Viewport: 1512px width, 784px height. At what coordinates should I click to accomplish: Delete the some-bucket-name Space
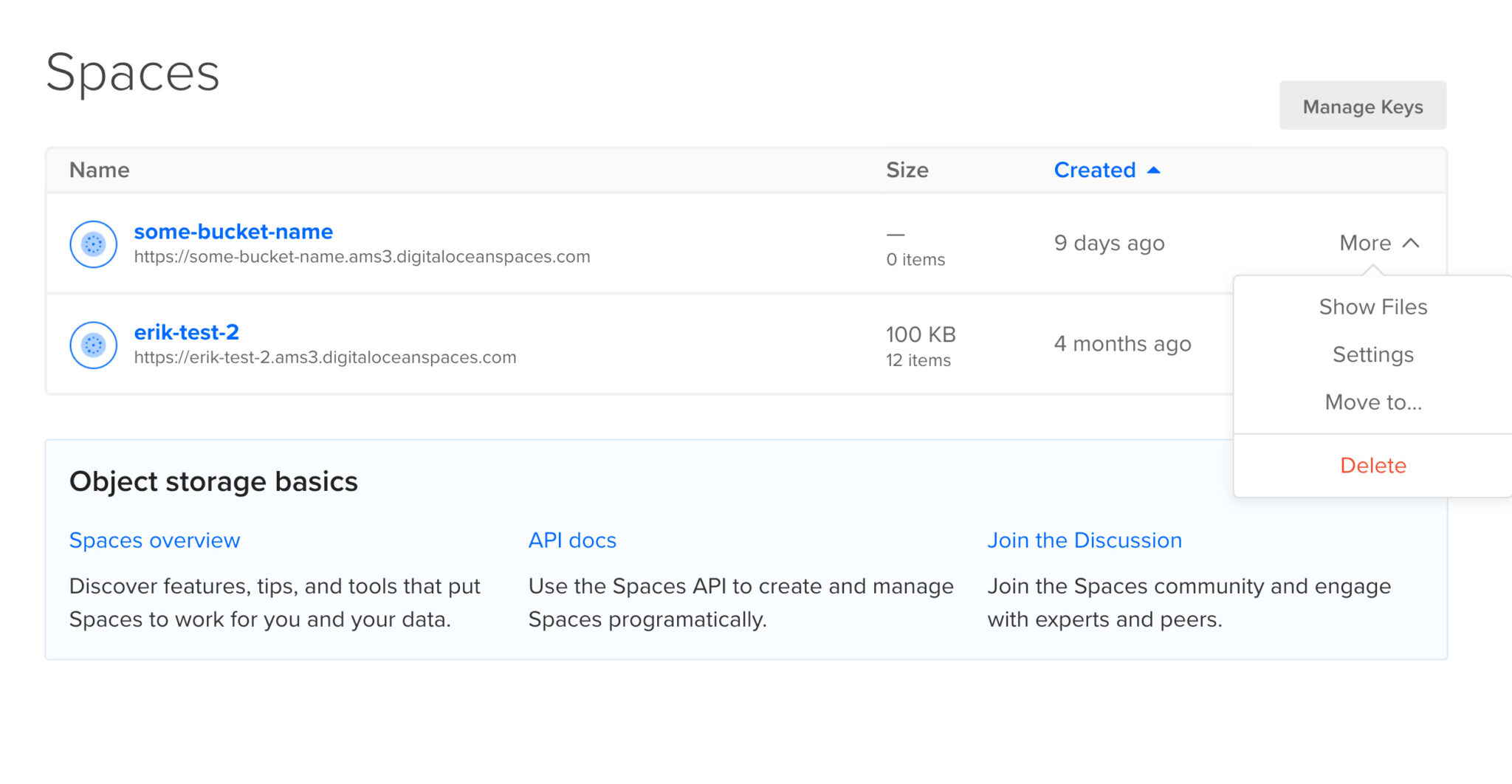click(x=1372, y=465)
